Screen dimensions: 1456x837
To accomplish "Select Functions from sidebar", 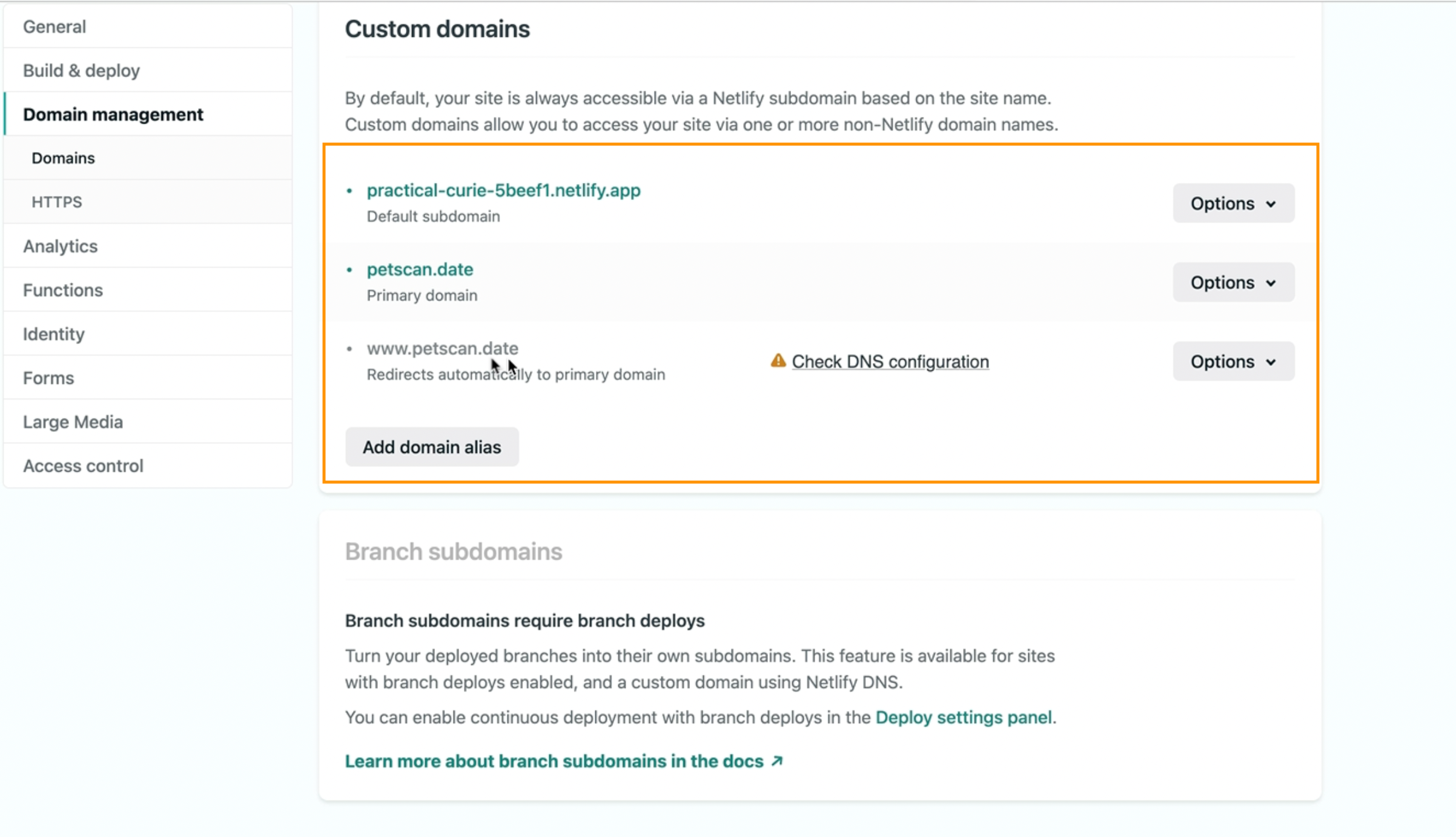I will [x=63, y=290].
